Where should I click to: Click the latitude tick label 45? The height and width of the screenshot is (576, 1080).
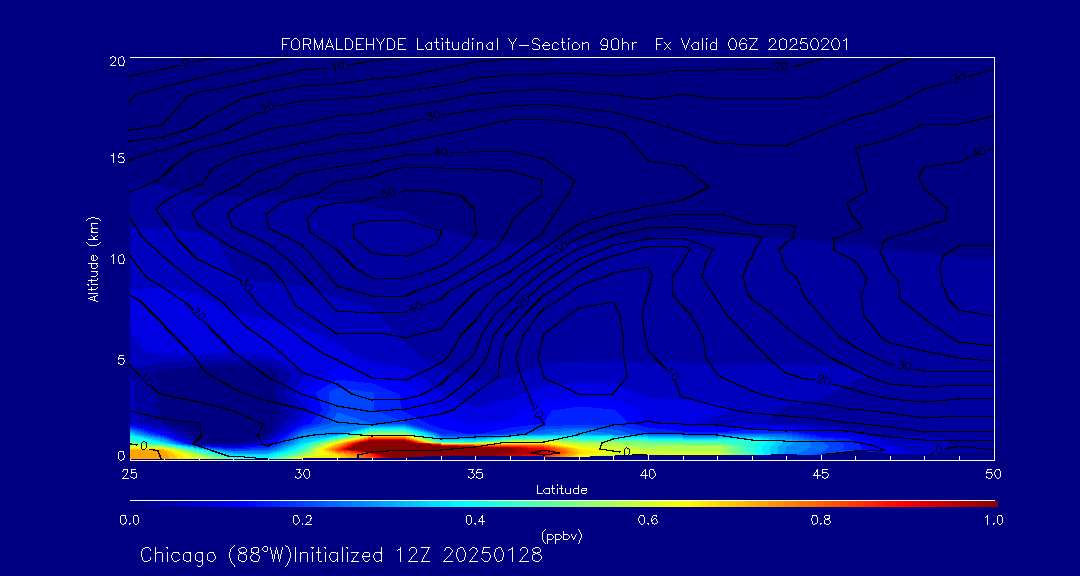coord(820,473)
